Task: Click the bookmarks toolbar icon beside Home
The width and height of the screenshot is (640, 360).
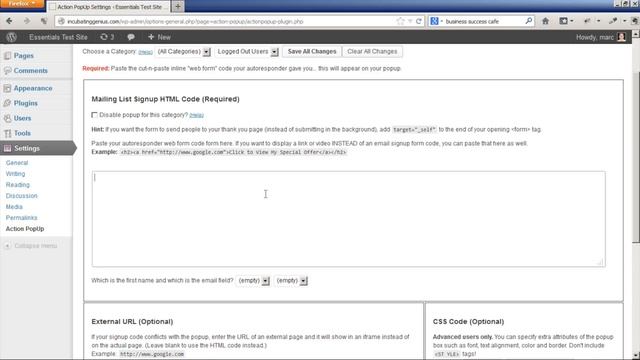Action: click(x=564, y=21)
